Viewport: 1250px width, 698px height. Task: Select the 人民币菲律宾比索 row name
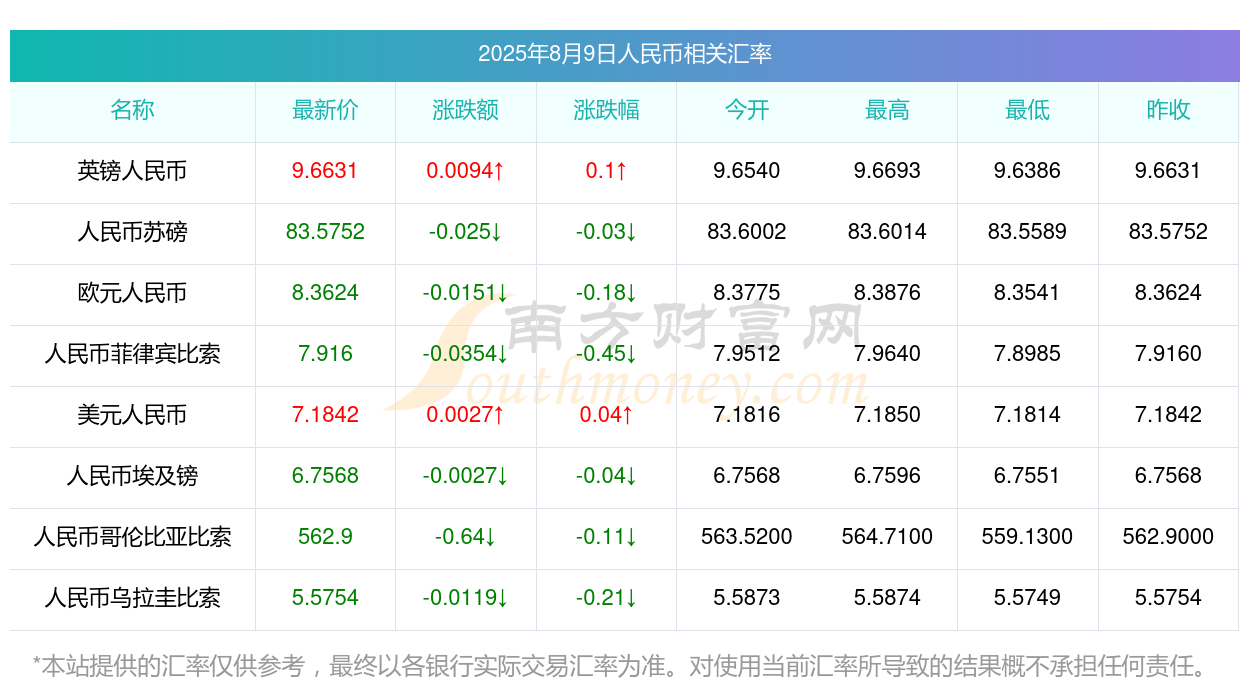132,354
